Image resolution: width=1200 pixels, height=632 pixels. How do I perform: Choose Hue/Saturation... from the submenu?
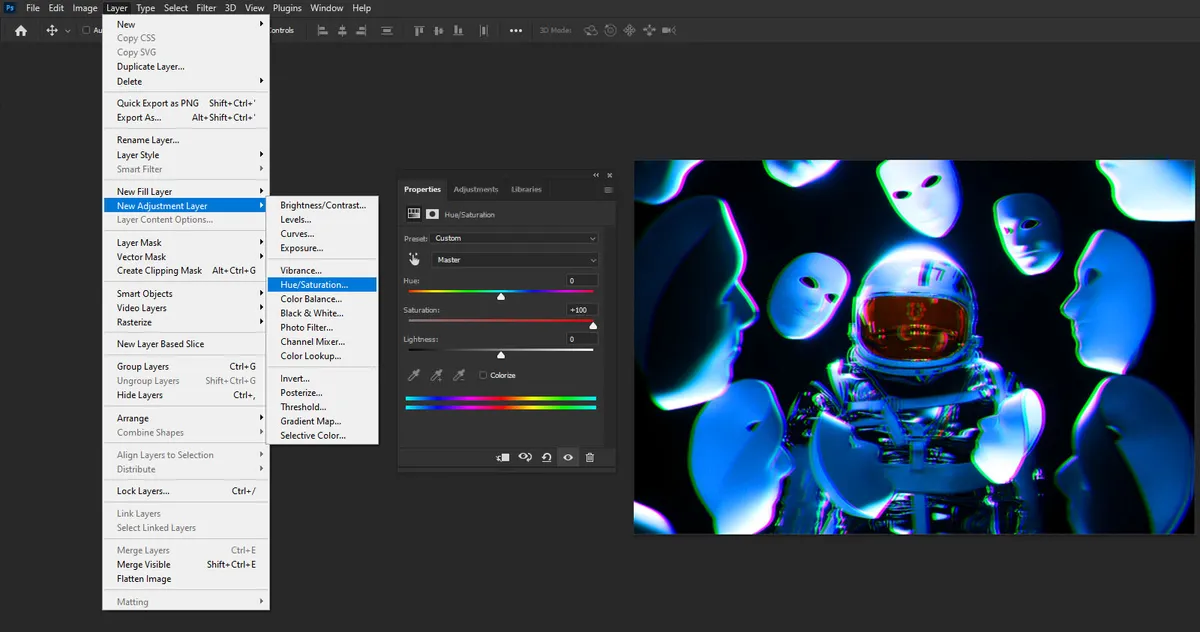tap(323, 284)
